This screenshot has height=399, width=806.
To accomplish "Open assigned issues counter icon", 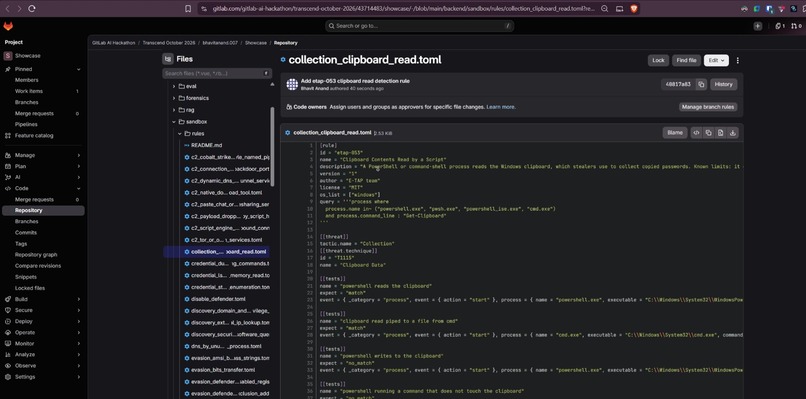I will pyautogui.click(x=780, y=26).
